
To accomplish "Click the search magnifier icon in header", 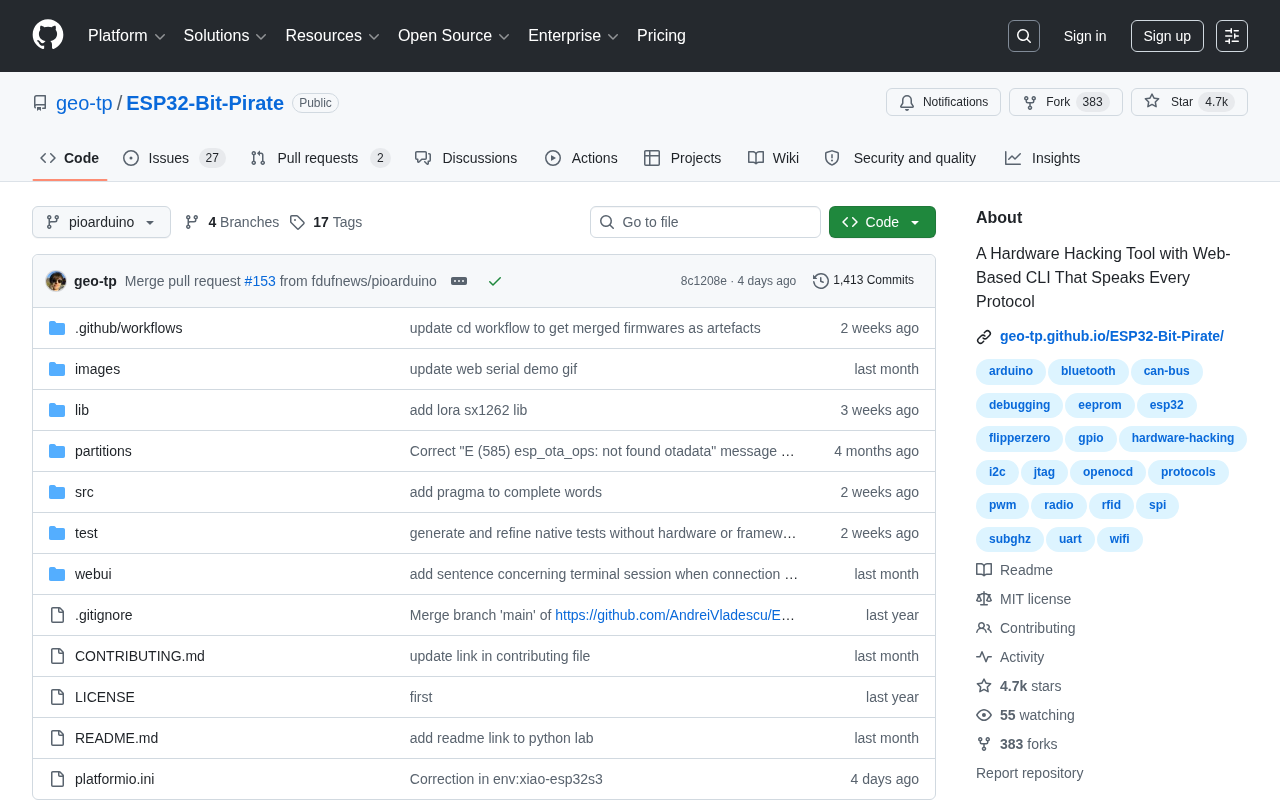I will 1024,36.
